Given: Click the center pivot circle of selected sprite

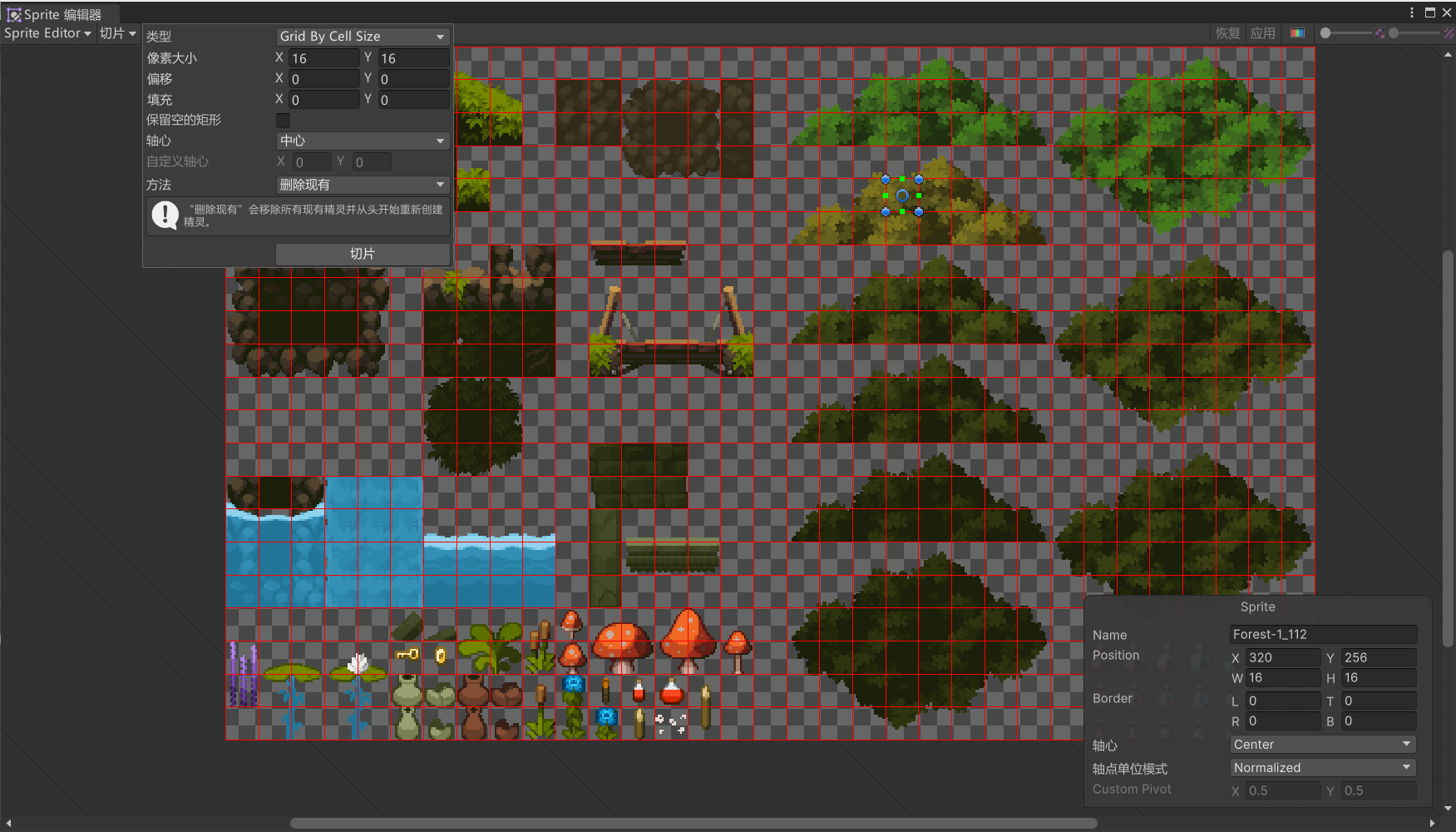Looking at the screenshot, I should [902, 196].
